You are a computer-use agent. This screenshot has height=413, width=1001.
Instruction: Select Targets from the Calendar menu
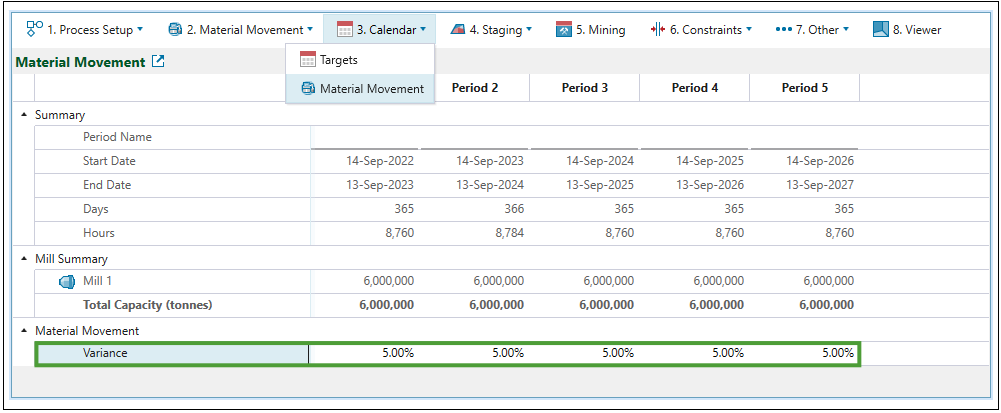coord(338,60)
